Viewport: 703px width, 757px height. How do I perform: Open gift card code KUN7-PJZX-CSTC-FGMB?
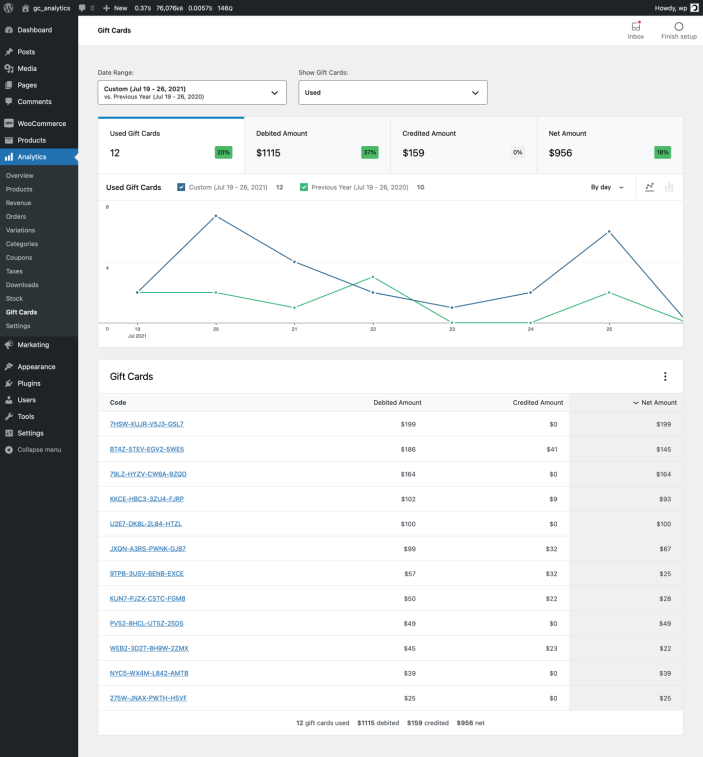tap(147, 599)
